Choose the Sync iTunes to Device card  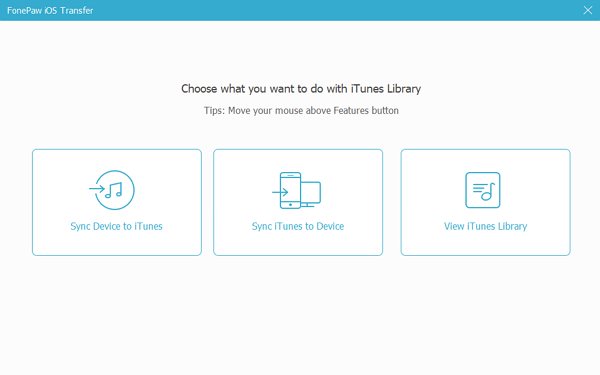pyautogui.click(x=298, y=202)
